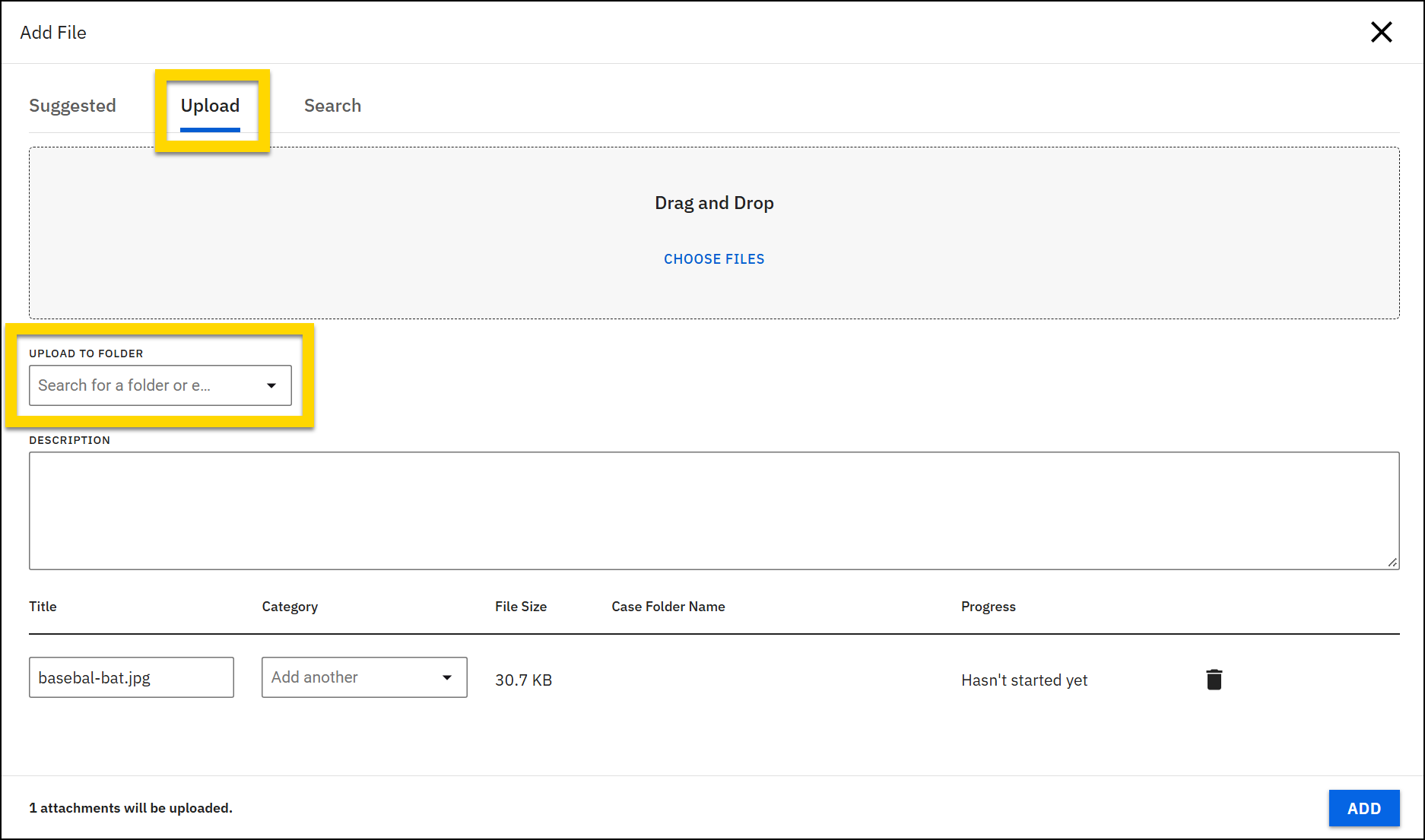Click CHOOSE FILES to browse for files
The width and height of the screenshot is (1425, 840).
coord(713,258)
